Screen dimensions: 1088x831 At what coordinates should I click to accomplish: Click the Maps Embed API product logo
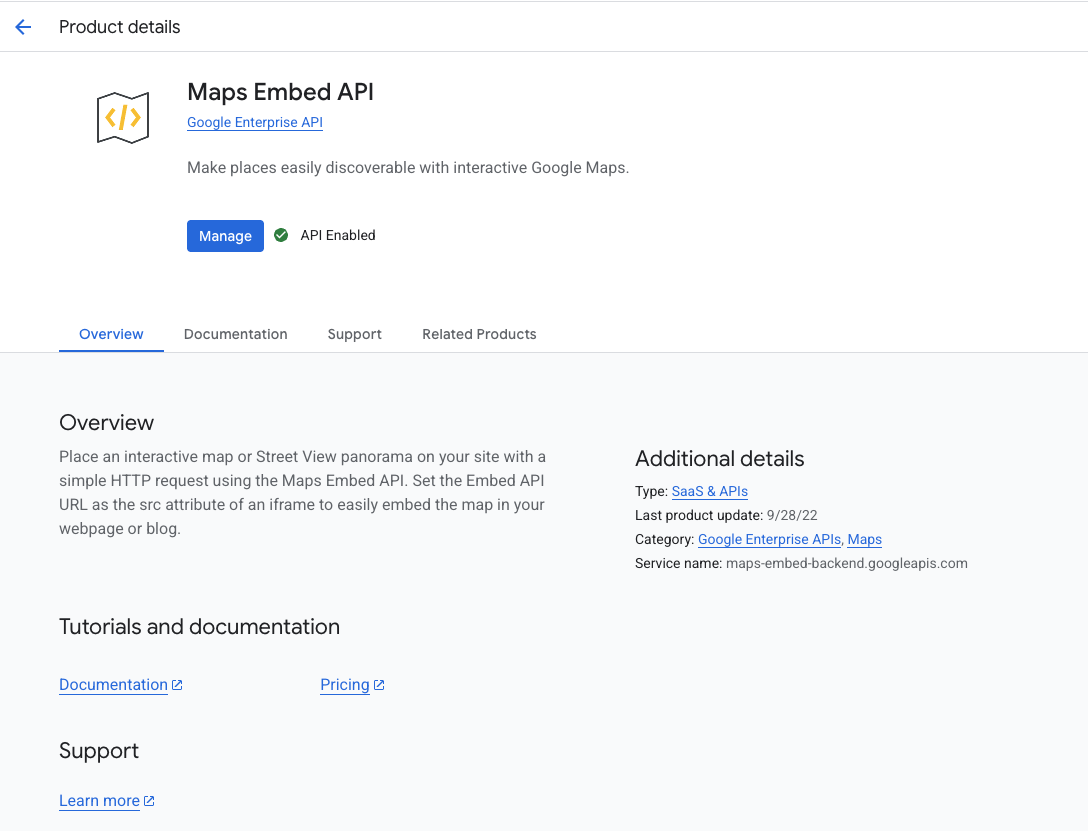tap(123, 118)
